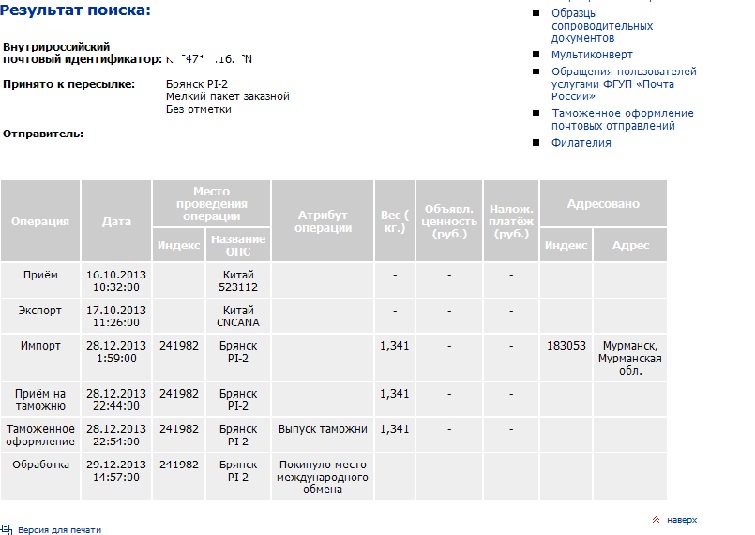Click the Дата column header

(116, 221)
